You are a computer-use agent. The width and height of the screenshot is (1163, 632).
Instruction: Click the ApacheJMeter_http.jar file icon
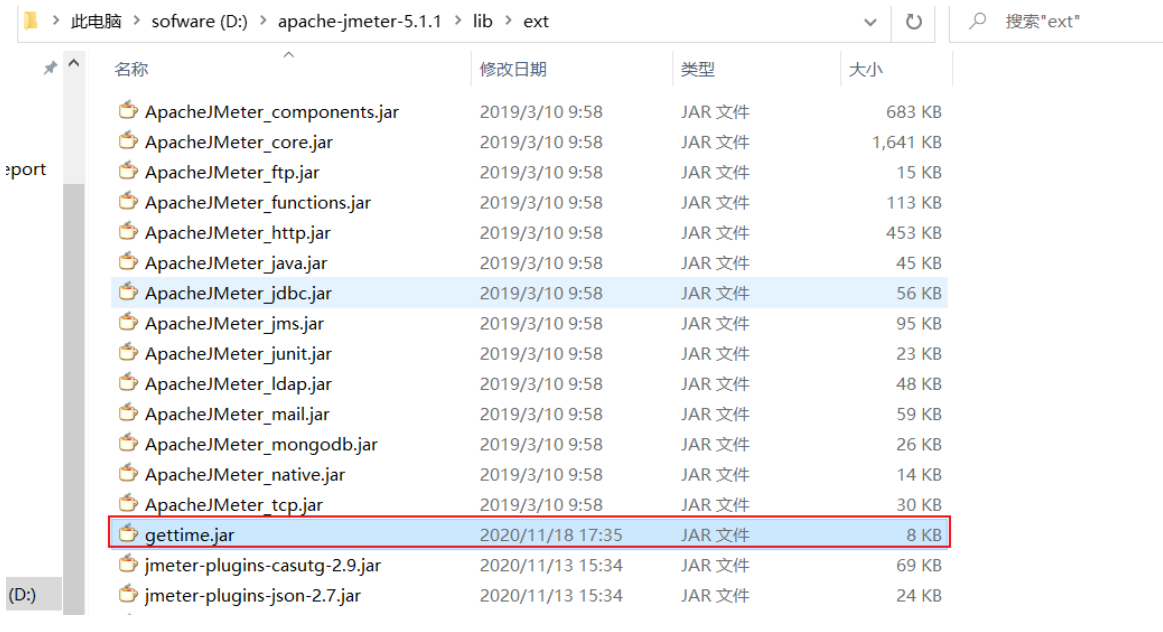point(128,232)
